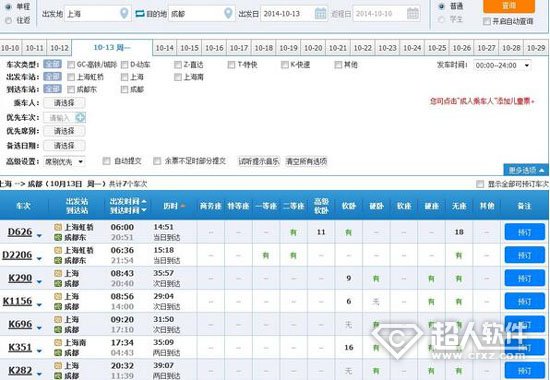550x380 pixels.
Task: Click passenger select button
Action: [x=64, y=103]
